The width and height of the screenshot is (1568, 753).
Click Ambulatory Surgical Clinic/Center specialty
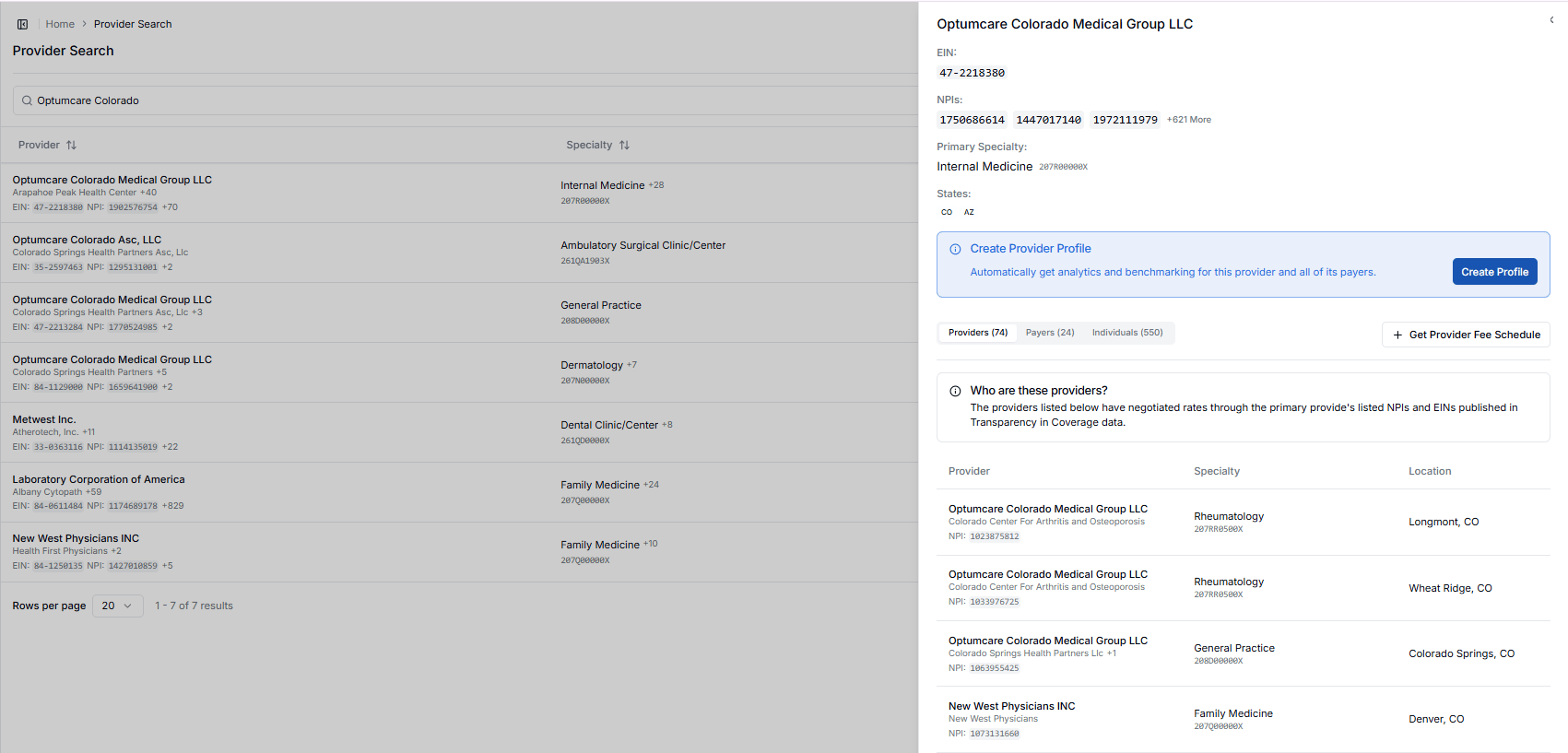[x=643, y=245]
